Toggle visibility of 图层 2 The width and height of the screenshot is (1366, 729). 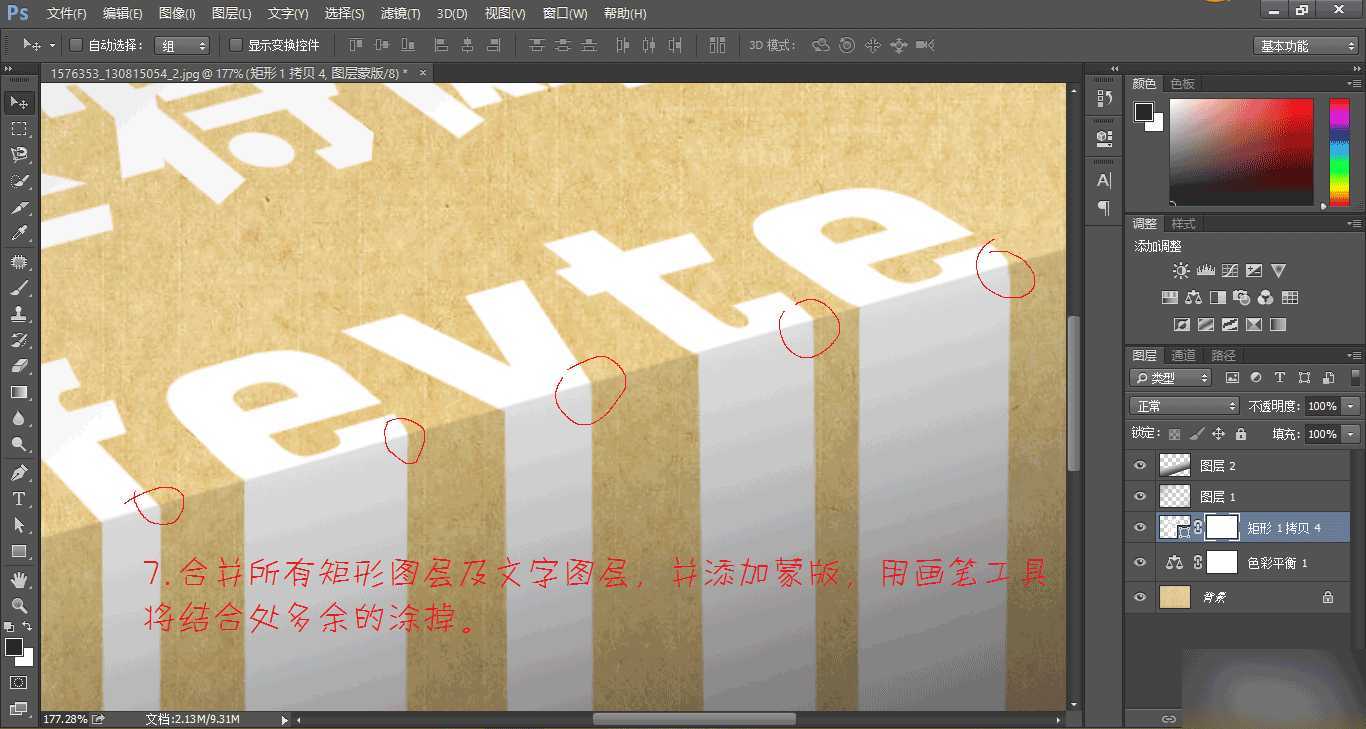point(1140,464)
